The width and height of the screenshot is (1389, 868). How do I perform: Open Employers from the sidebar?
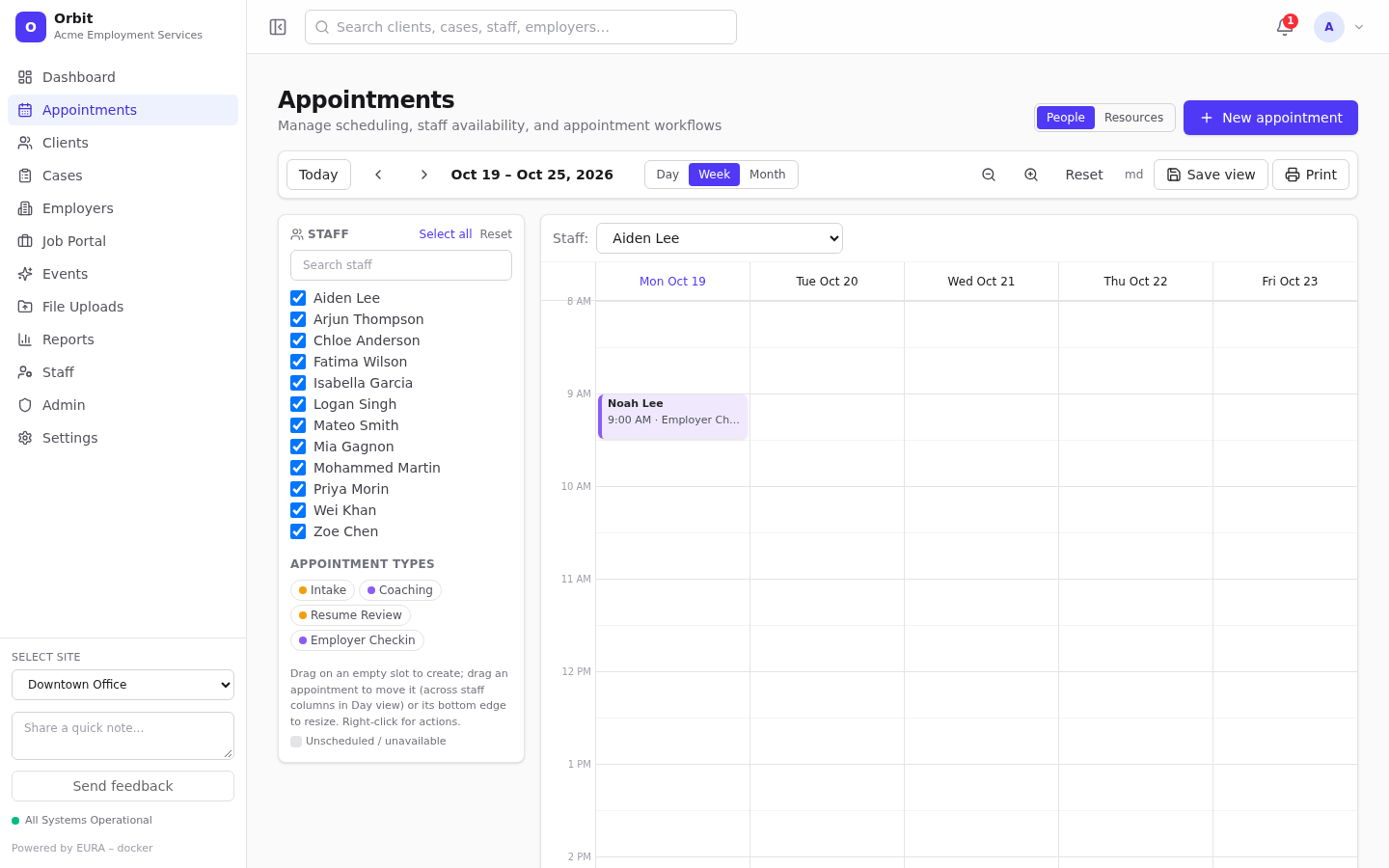[123, 208]
